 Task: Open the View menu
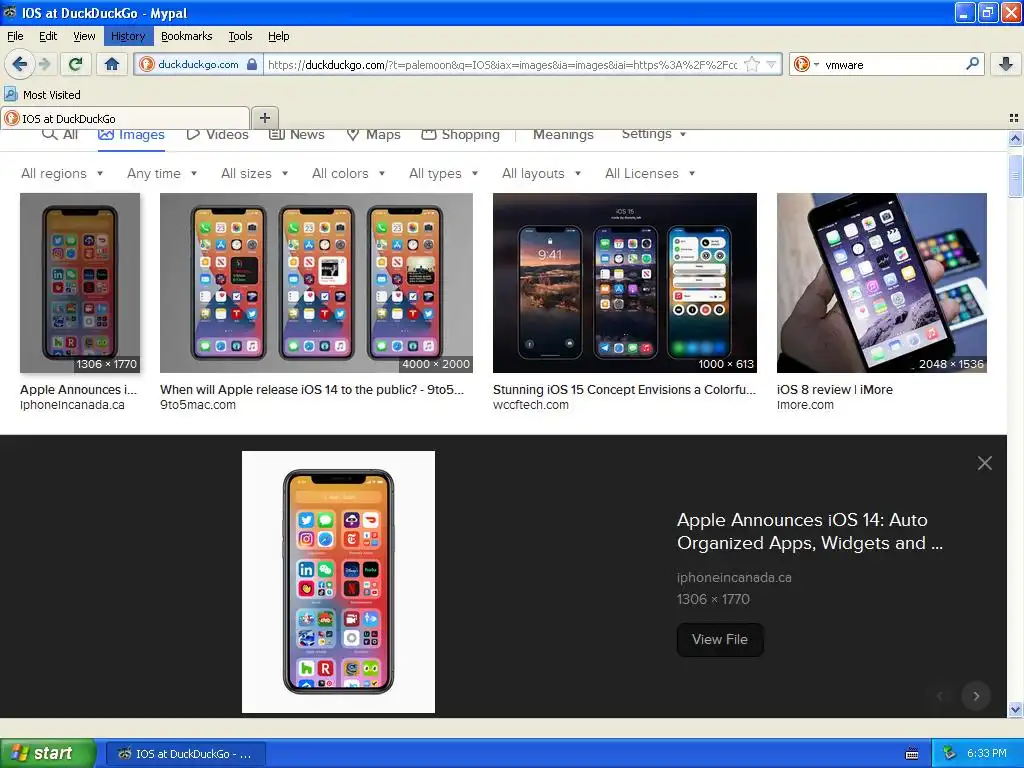click(84, 36)
